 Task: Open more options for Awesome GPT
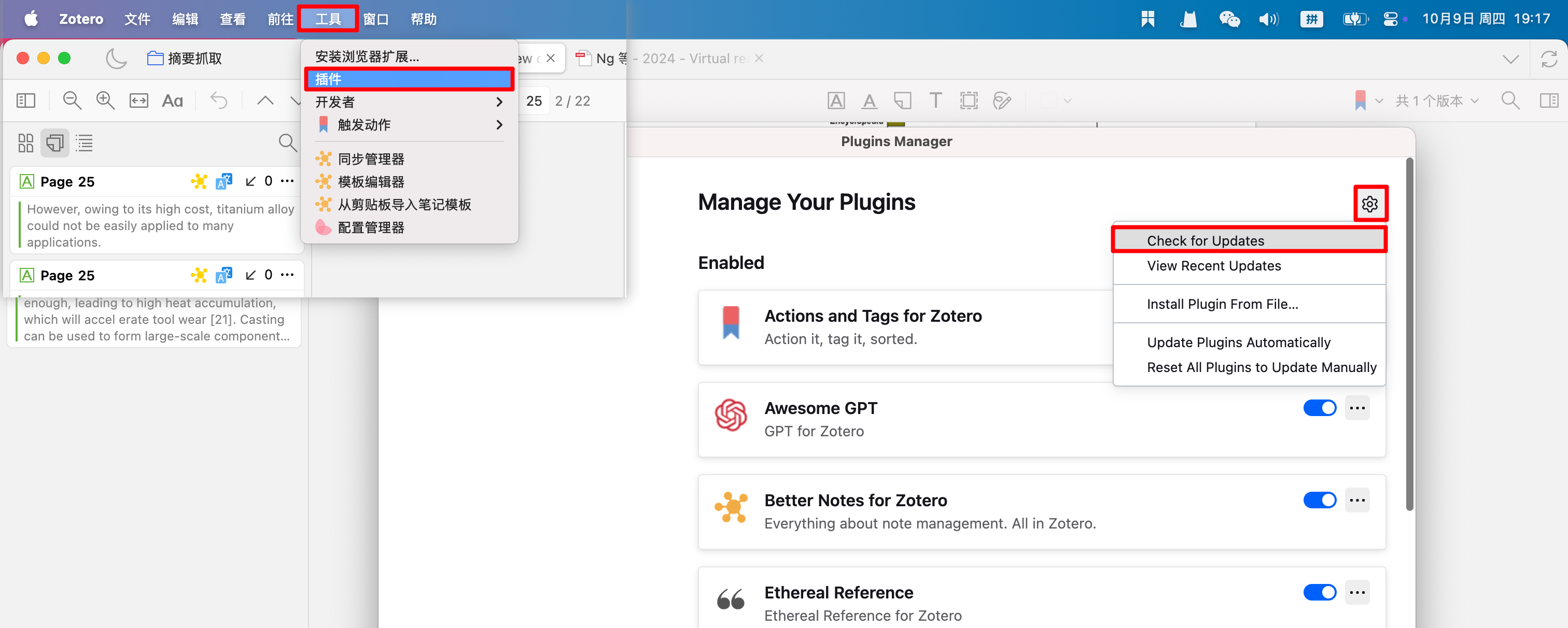tap(1357, 408)
